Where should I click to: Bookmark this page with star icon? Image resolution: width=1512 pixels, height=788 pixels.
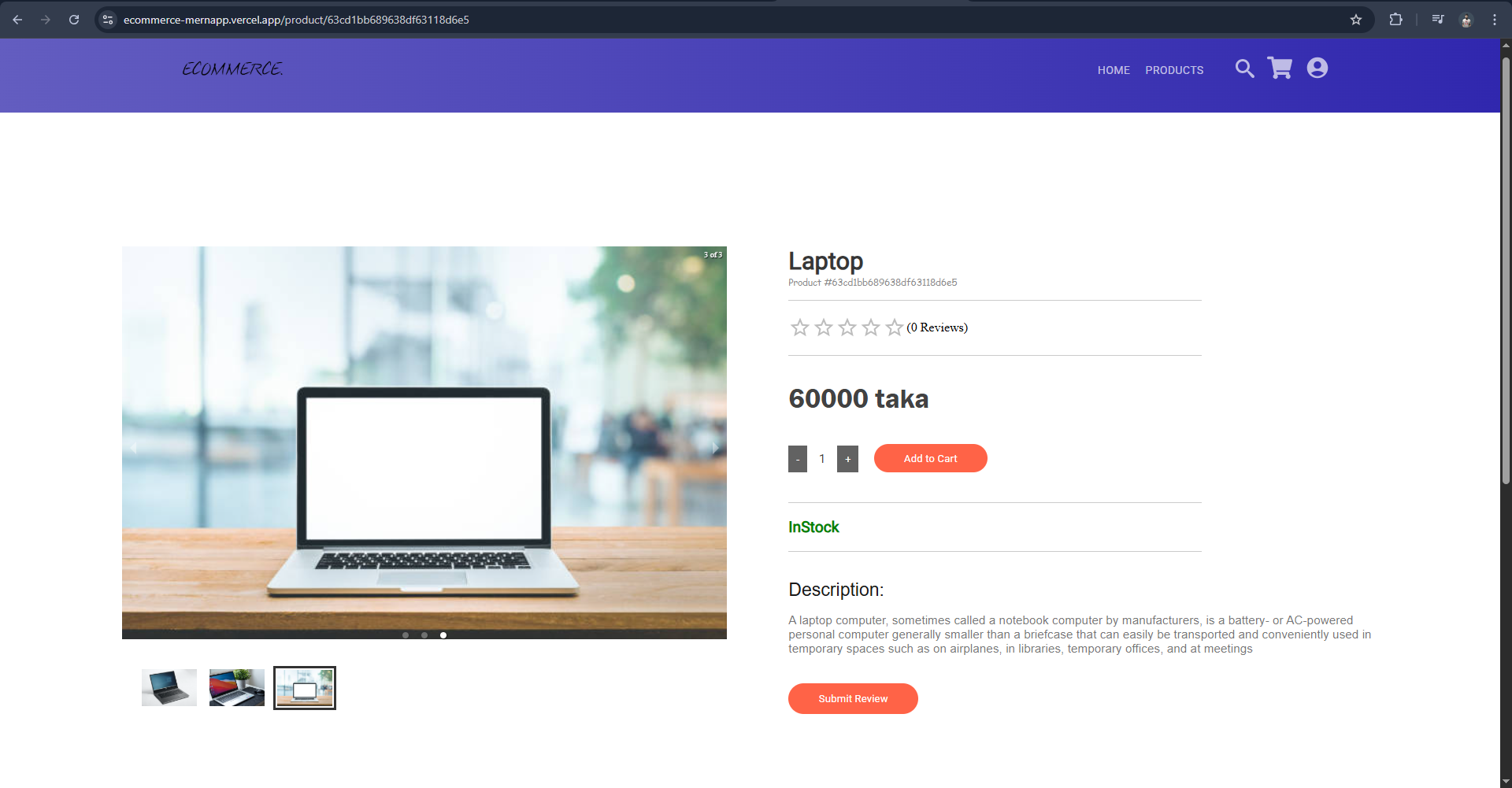[x=1356, y=20]
